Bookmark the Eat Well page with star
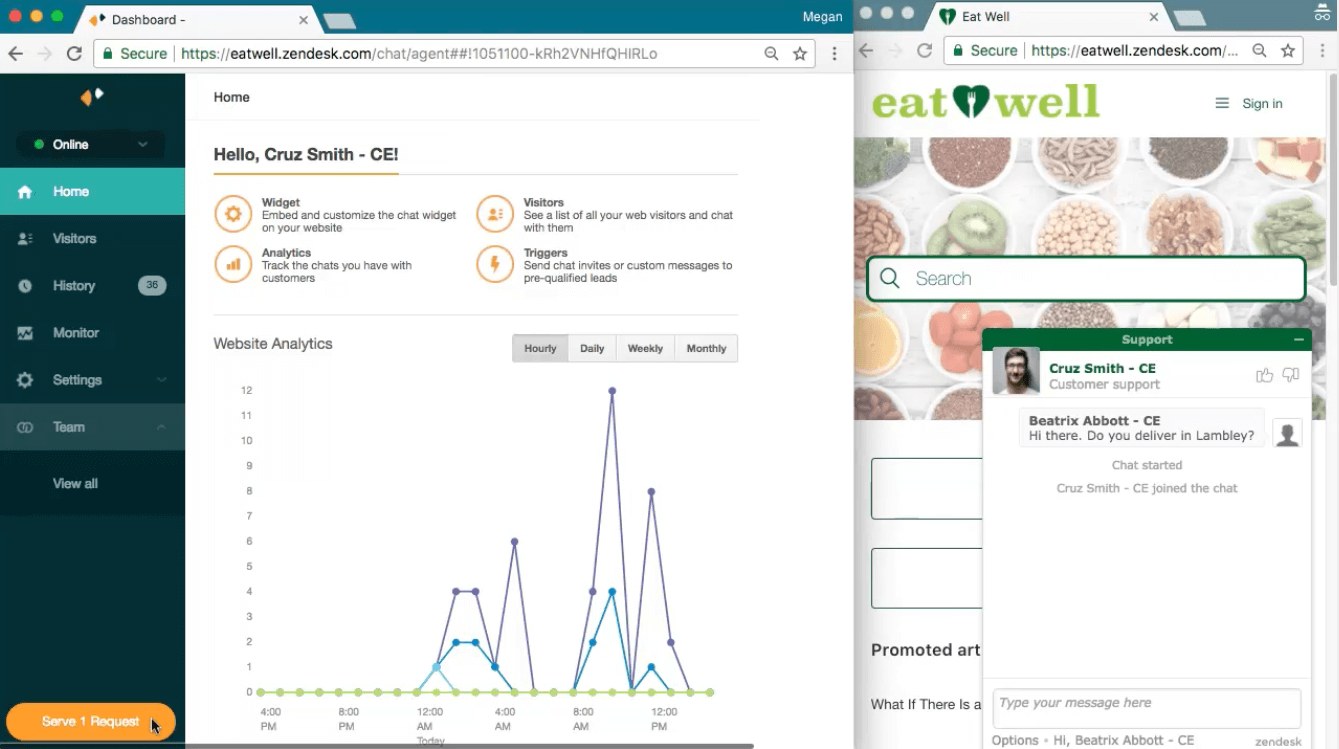Screen dimensions: 1339x749 [1288, 50]
